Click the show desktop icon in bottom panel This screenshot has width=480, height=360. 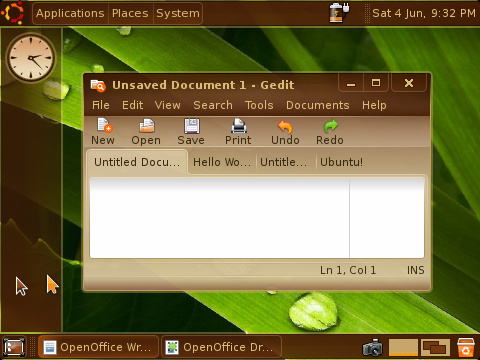click(14, 347)
